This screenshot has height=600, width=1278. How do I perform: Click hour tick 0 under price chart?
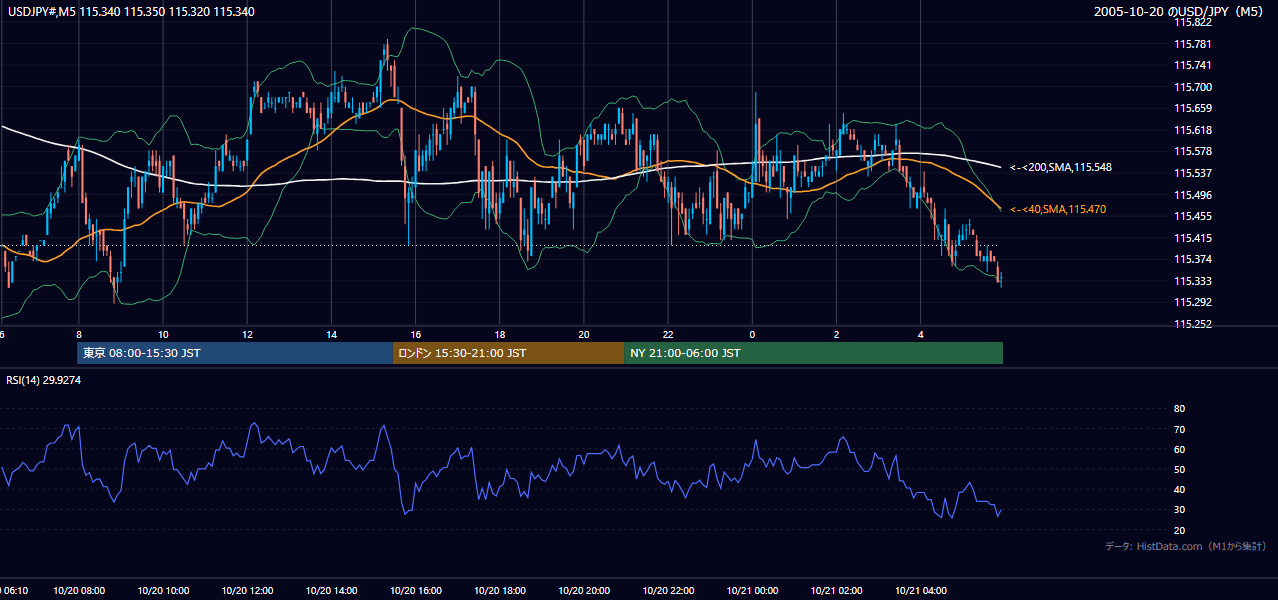pyautogui.click(x=751, y=335)
